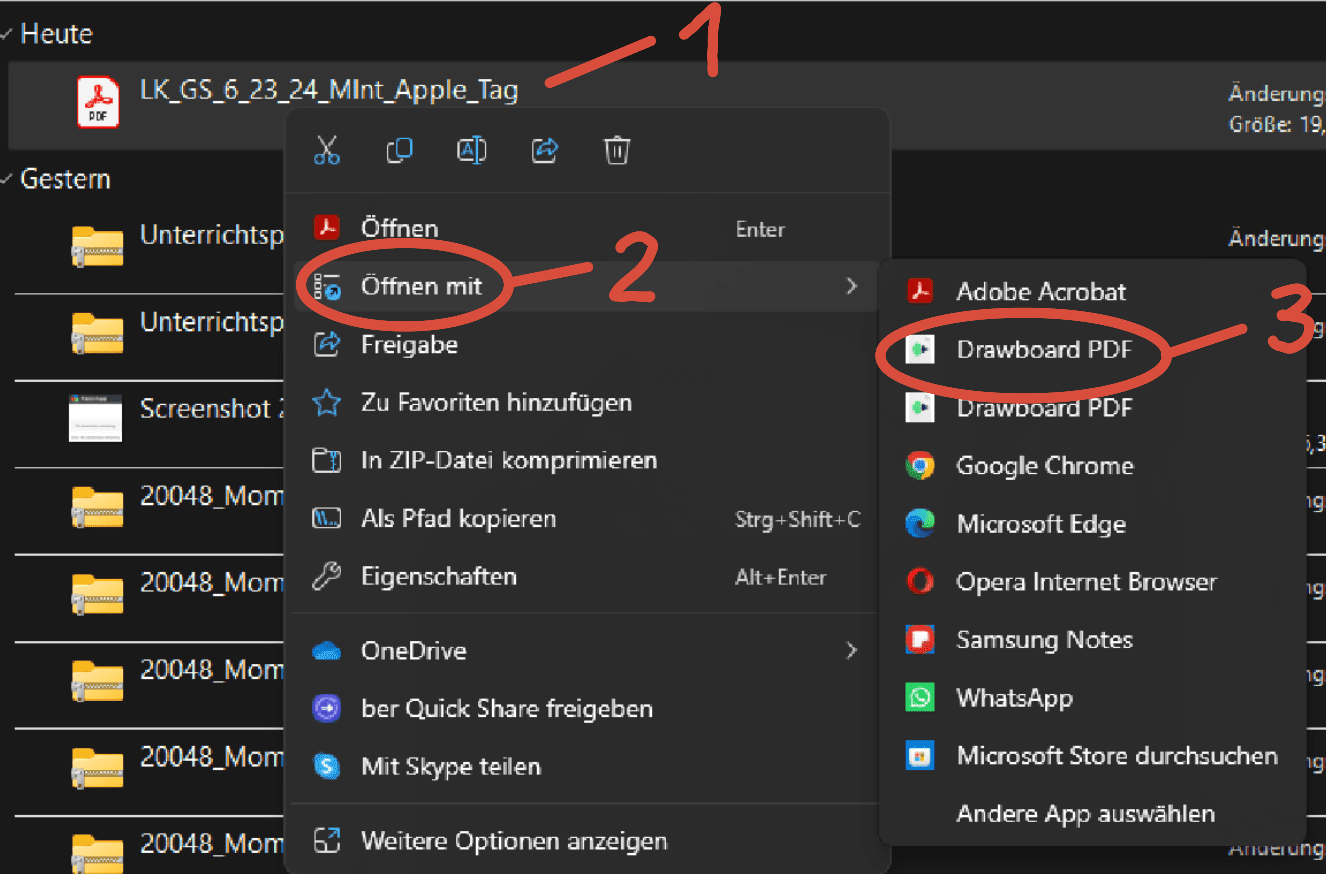Open the file with Samsung Notes
The height and width of the screenshot is (874, 1326).
[1093, 640]
